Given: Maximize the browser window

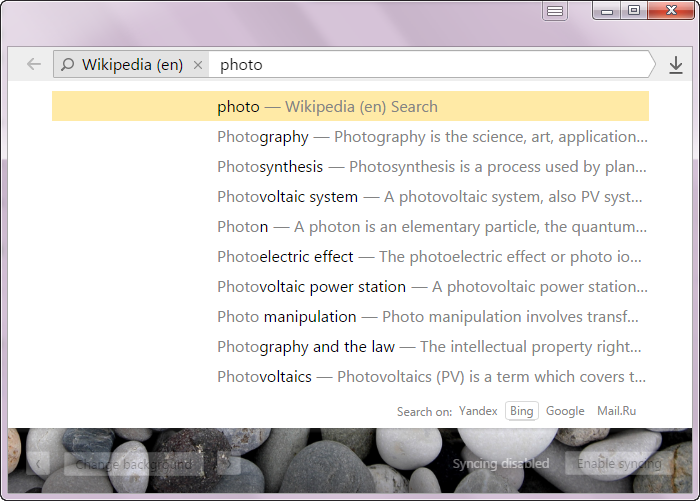Looking at the screenshot, I should click(634, 10).
